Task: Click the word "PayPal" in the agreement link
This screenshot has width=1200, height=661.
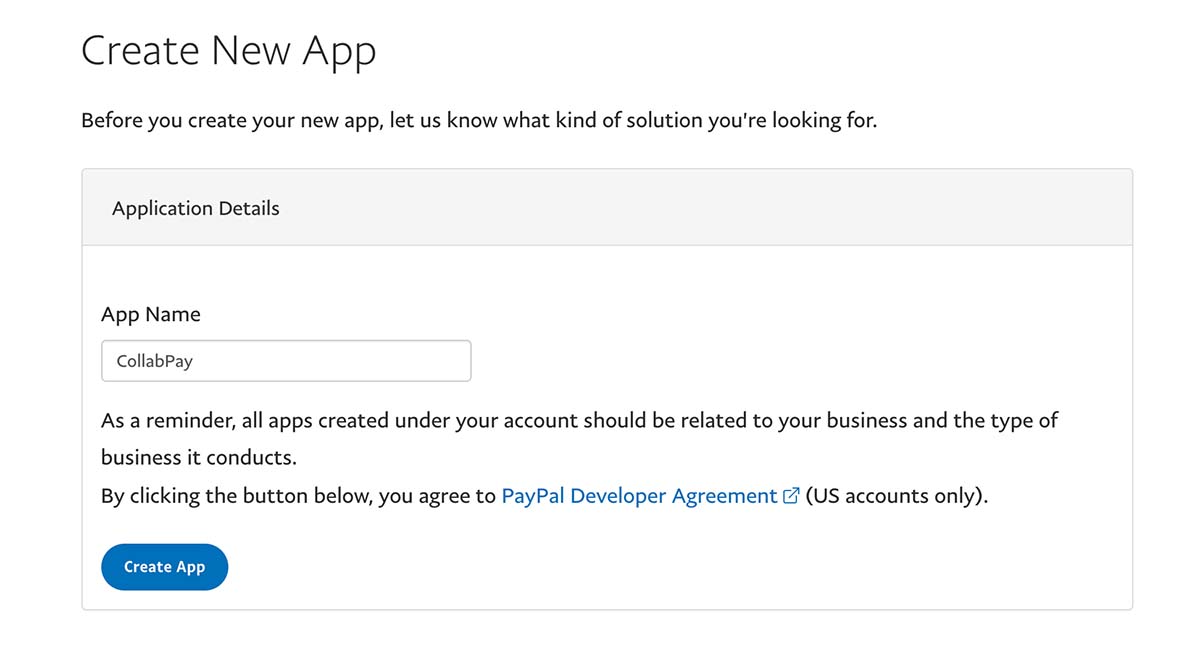Action: [x=533, y=496]
